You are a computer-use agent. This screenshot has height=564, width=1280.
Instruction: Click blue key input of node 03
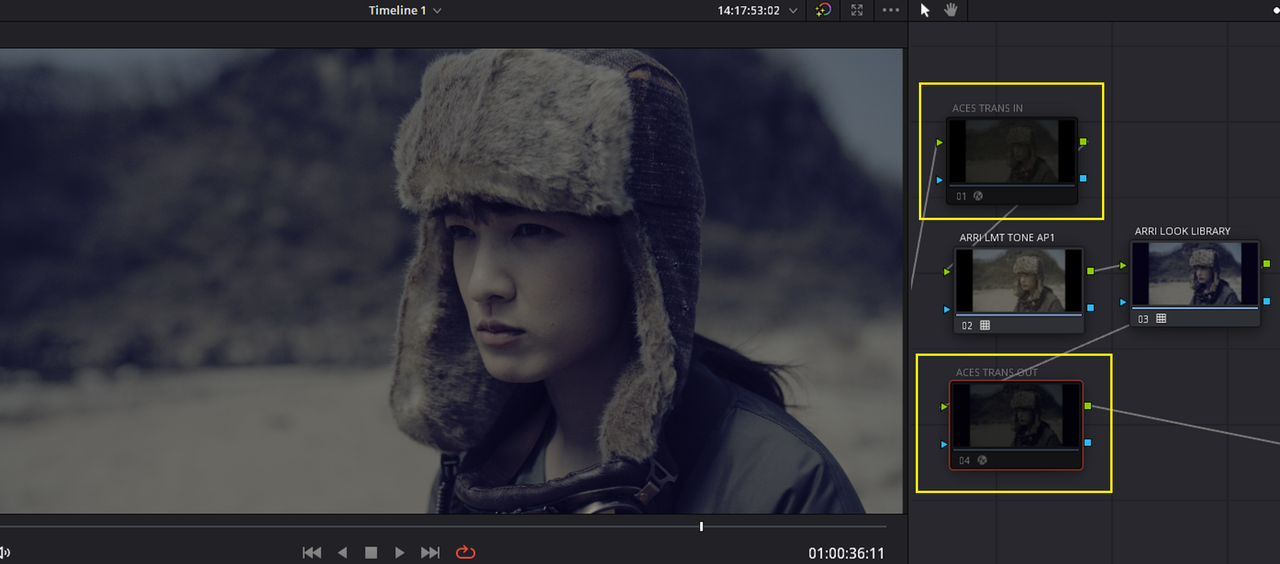1123,301
